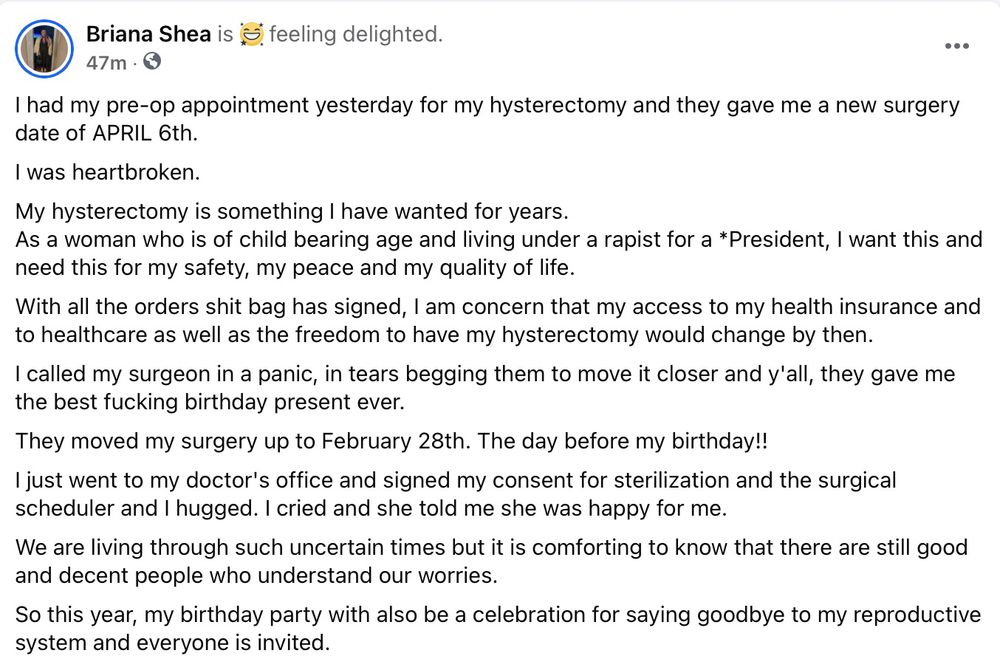Click the 'feeling delighted.' status text

356,34
